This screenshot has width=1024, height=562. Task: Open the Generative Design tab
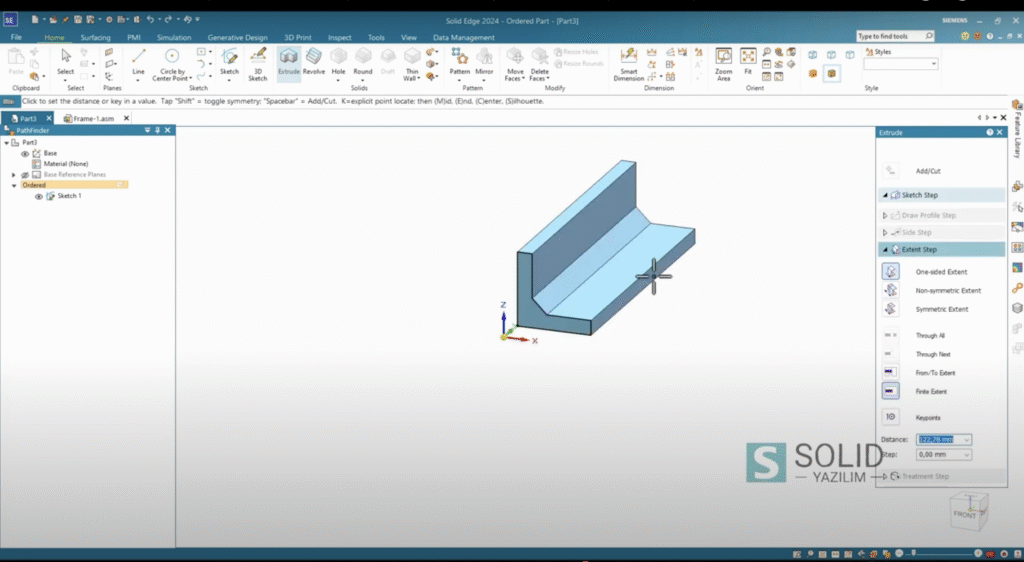coord(238,37)
